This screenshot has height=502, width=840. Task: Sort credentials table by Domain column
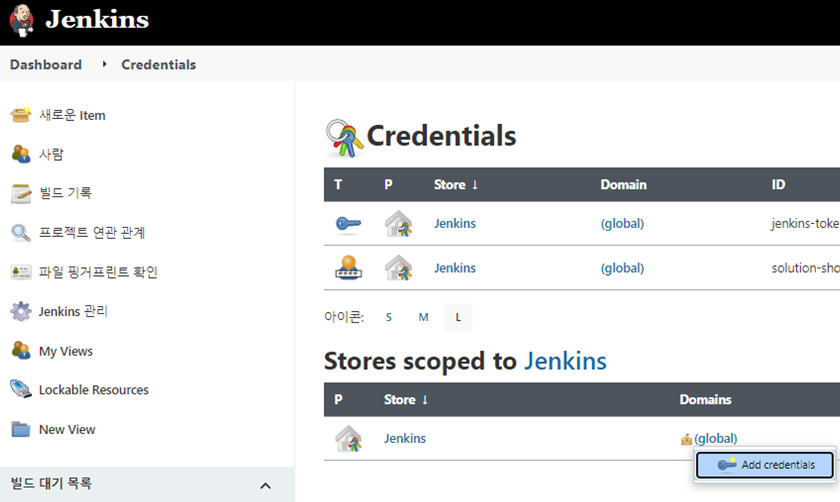point(624,185)
